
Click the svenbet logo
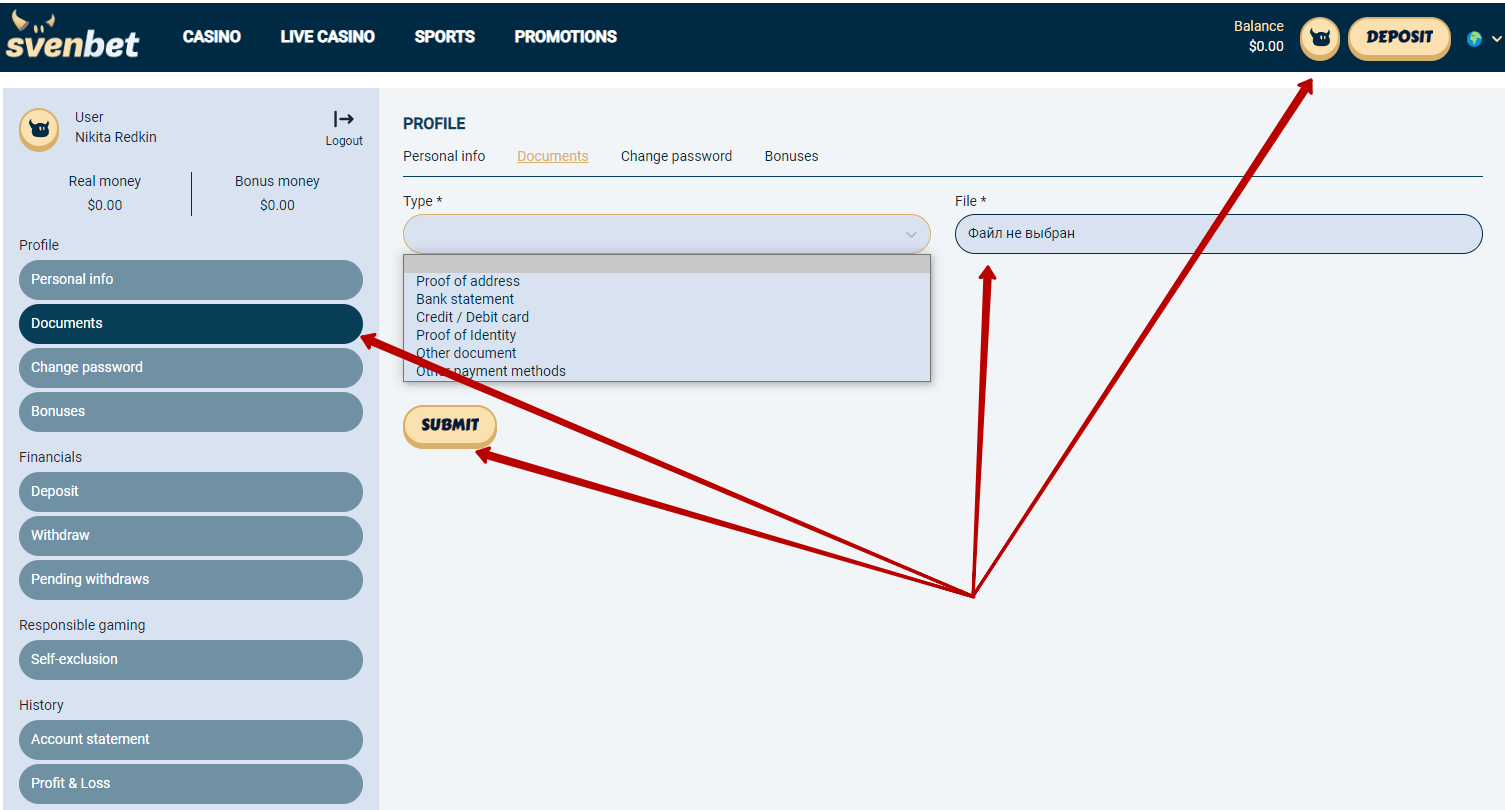(72, 36)
